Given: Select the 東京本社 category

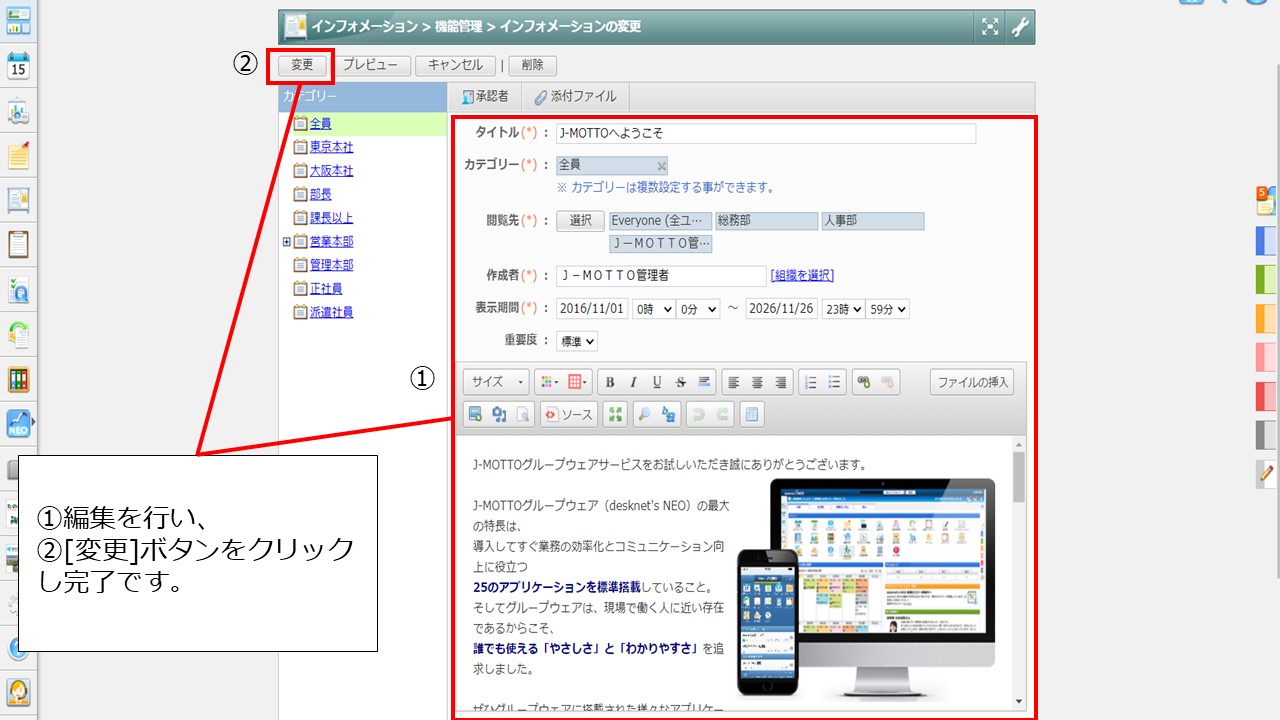Looking at the screenshot, I should [331, 147].
